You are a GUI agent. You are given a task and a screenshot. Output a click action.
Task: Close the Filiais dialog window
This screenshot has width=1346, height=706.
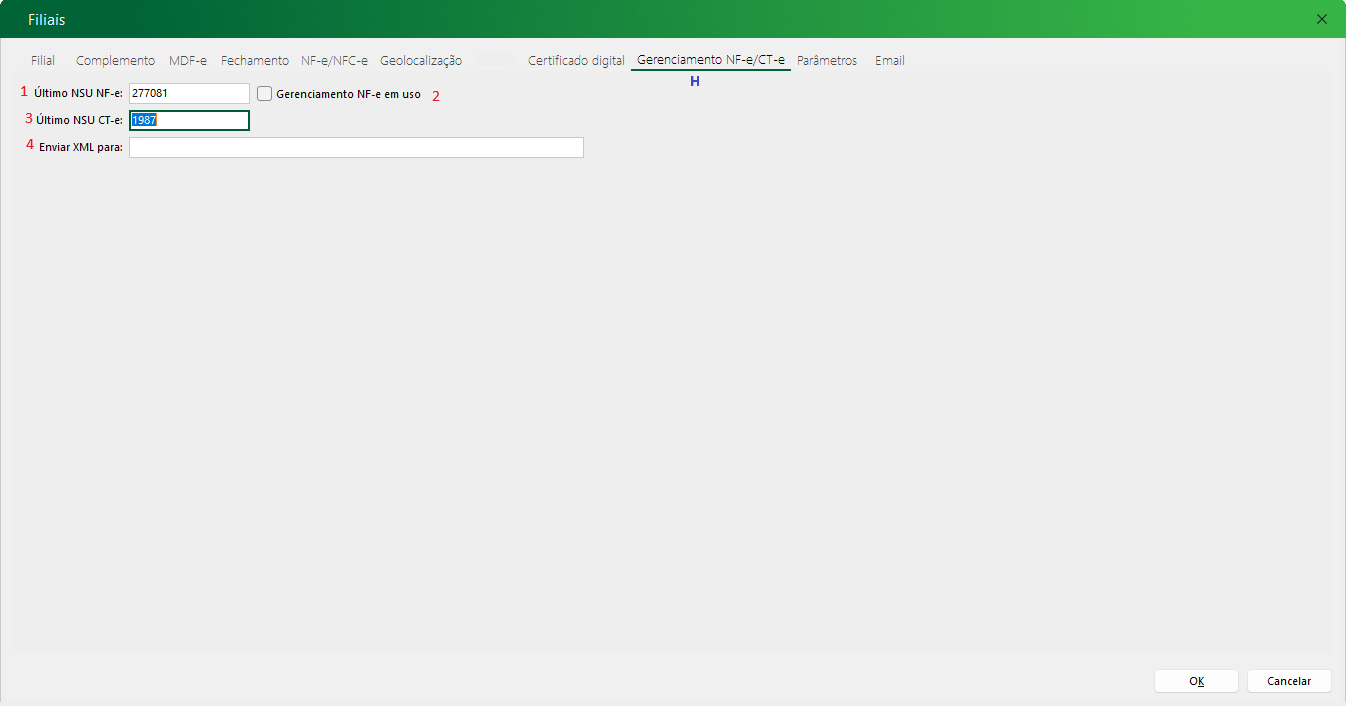[1322, 19]
